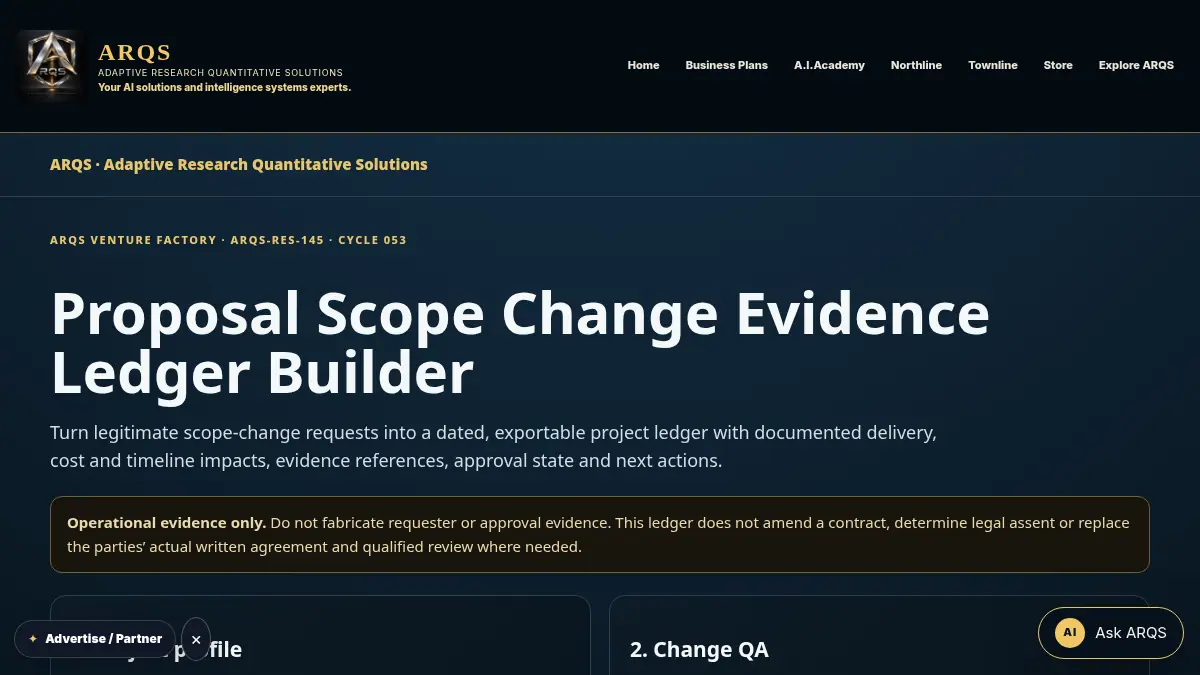Click the ARQS brand title text
Screen dimensions: 1200x675
pos(135,52)
